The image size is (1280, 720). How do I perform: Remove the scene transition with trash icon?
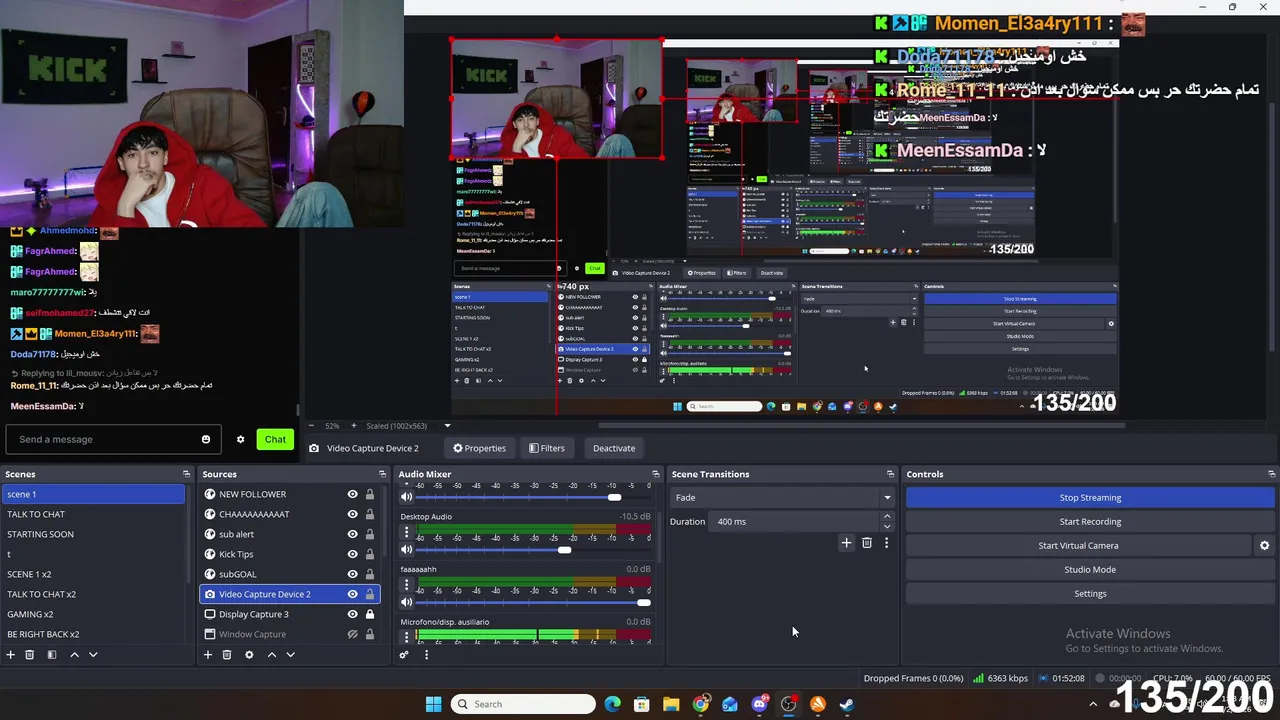[867, 543]
